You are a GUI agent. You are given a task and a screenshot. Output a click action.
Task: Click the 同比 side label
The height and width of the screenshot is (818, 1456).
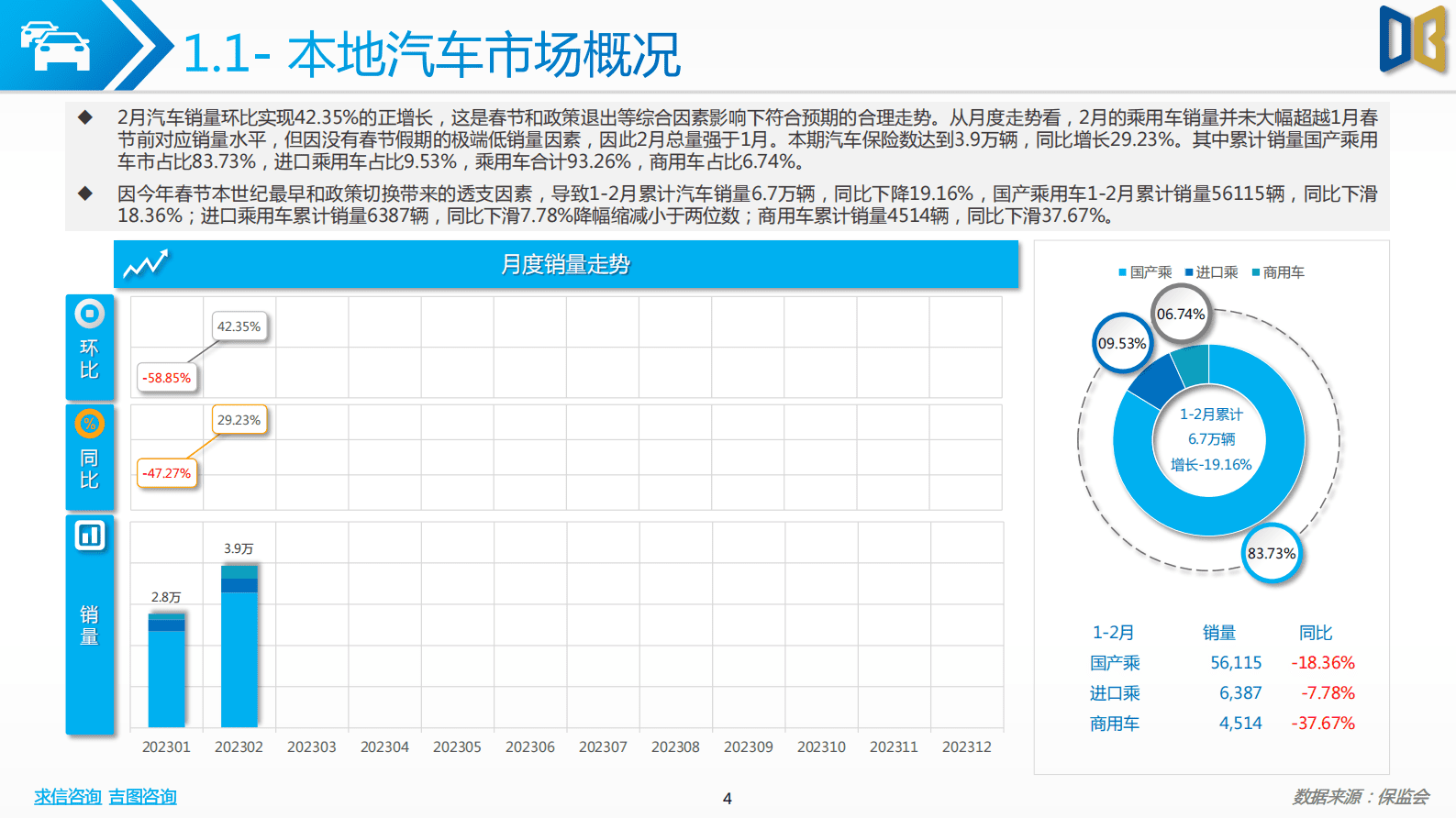click(x=89, y=470)
